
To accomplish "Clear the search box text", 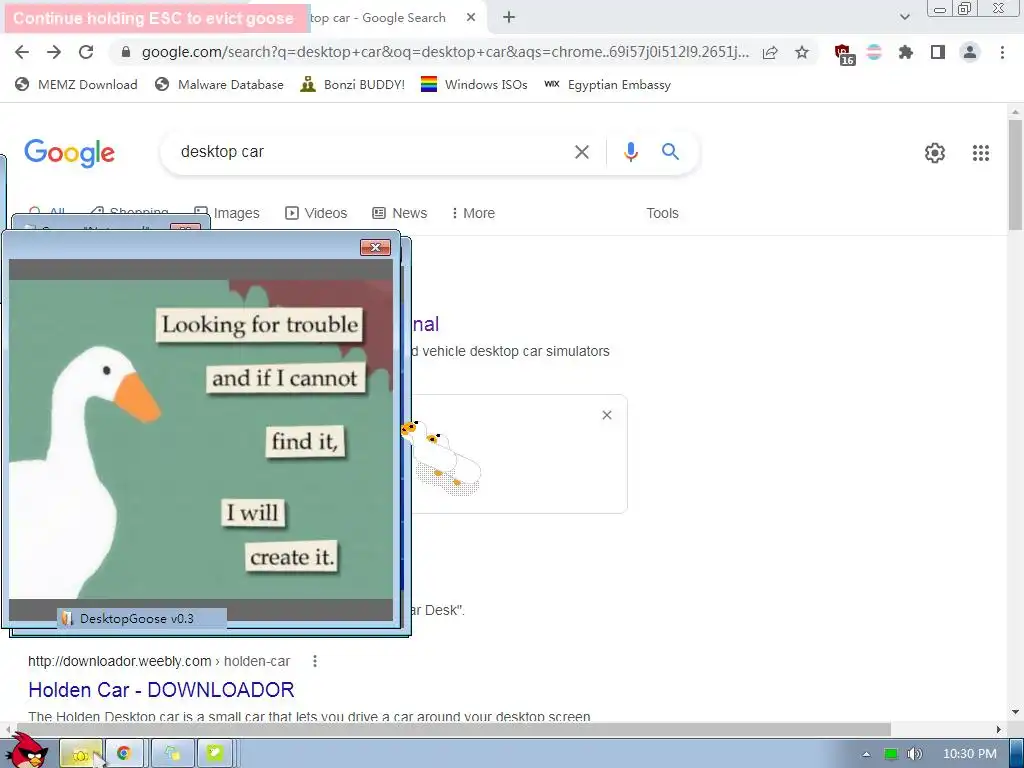I will tap(581, 152).
